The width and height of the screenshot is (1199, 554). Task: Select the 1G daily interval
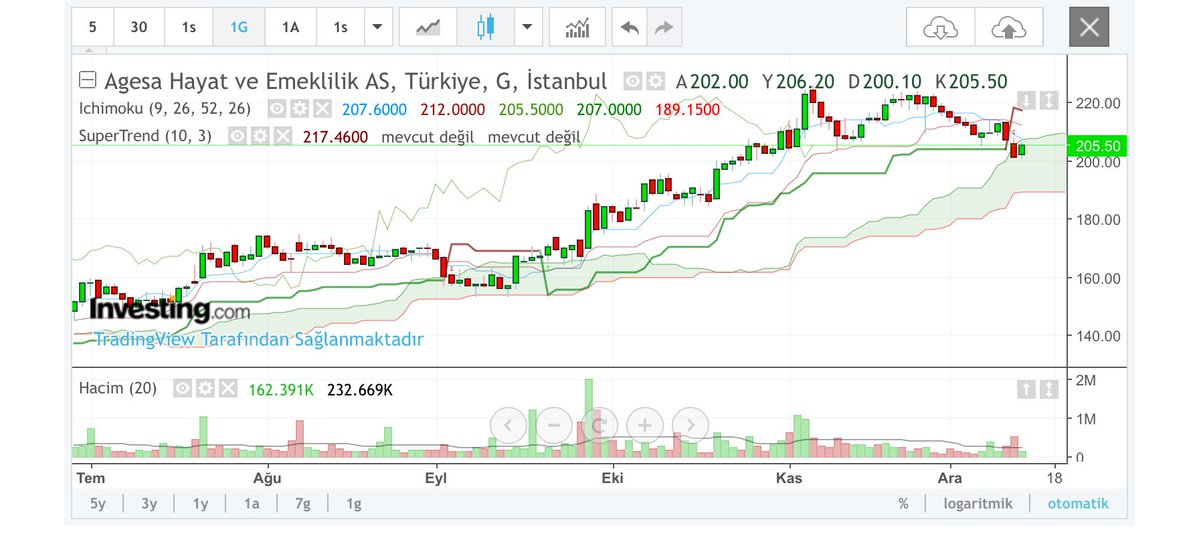(x=239, y=28)
